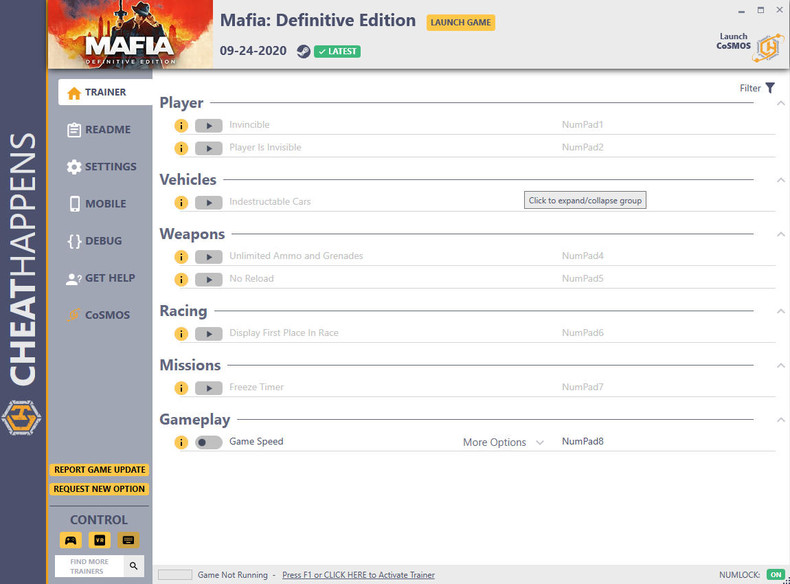Open the SETTINGS tab
The image size is (790, 584).
point(102,167)
